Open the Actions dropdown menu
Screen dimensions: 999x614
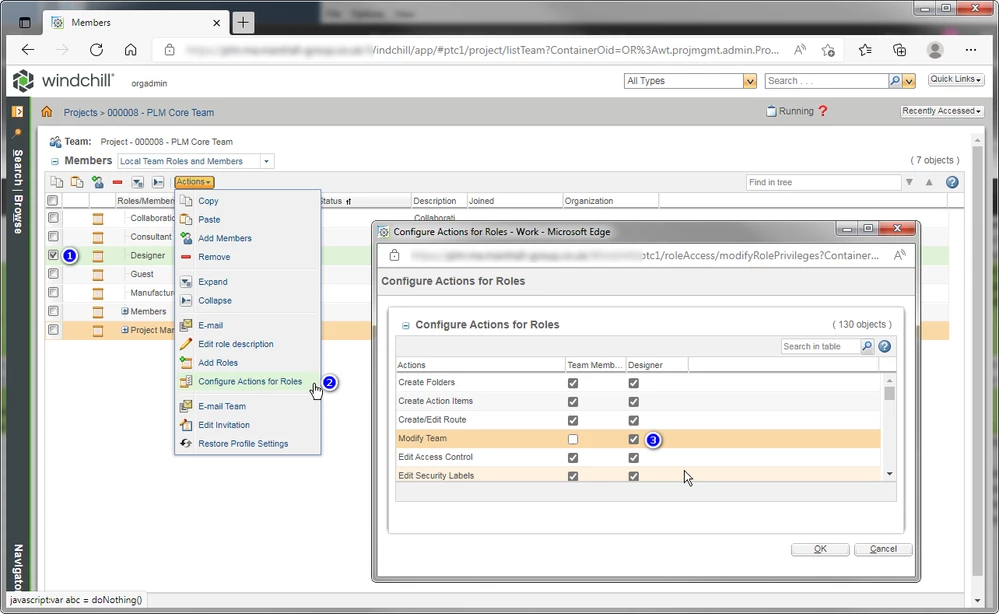(194, 182)
